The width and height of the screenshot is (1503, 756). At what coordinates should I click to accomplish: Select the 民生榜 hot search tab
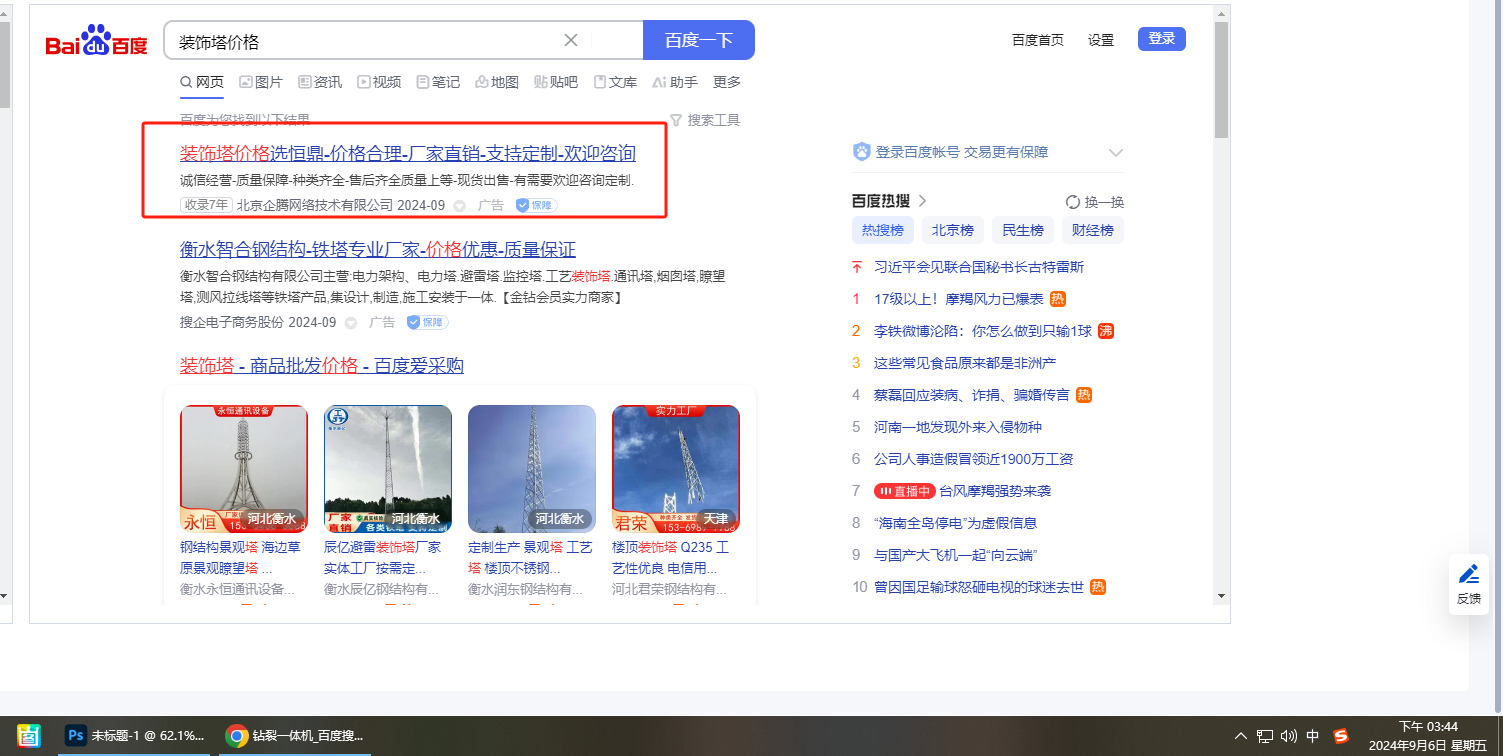pos(1022,230)
